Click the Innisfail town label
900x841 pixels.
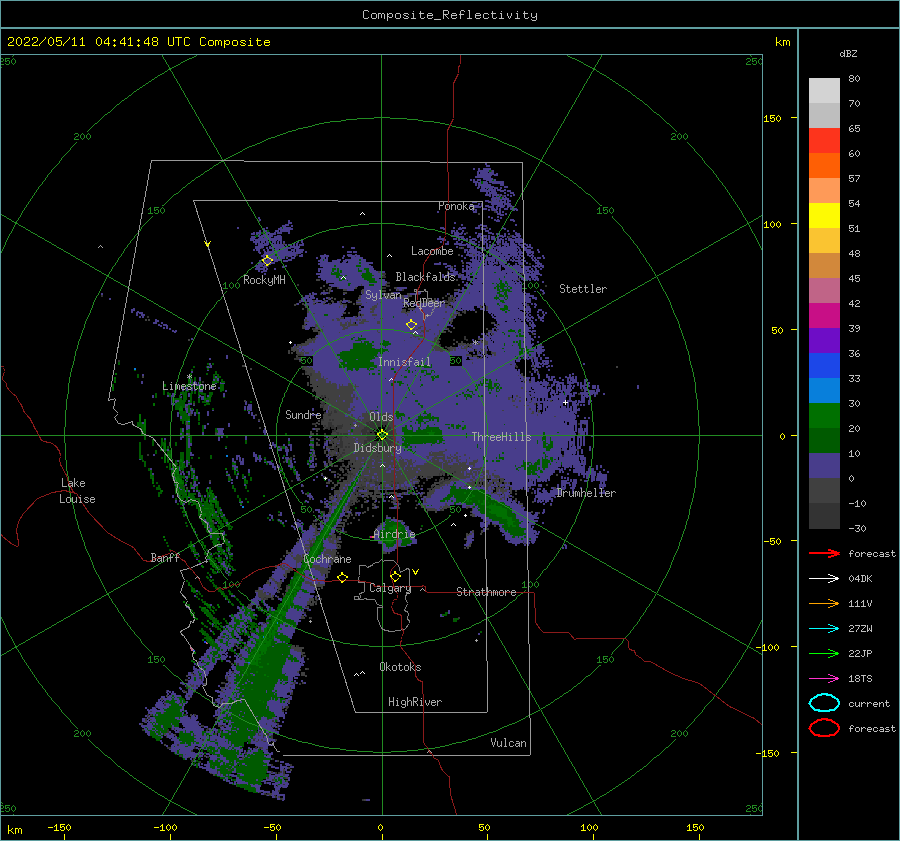[x=404, y=362]
